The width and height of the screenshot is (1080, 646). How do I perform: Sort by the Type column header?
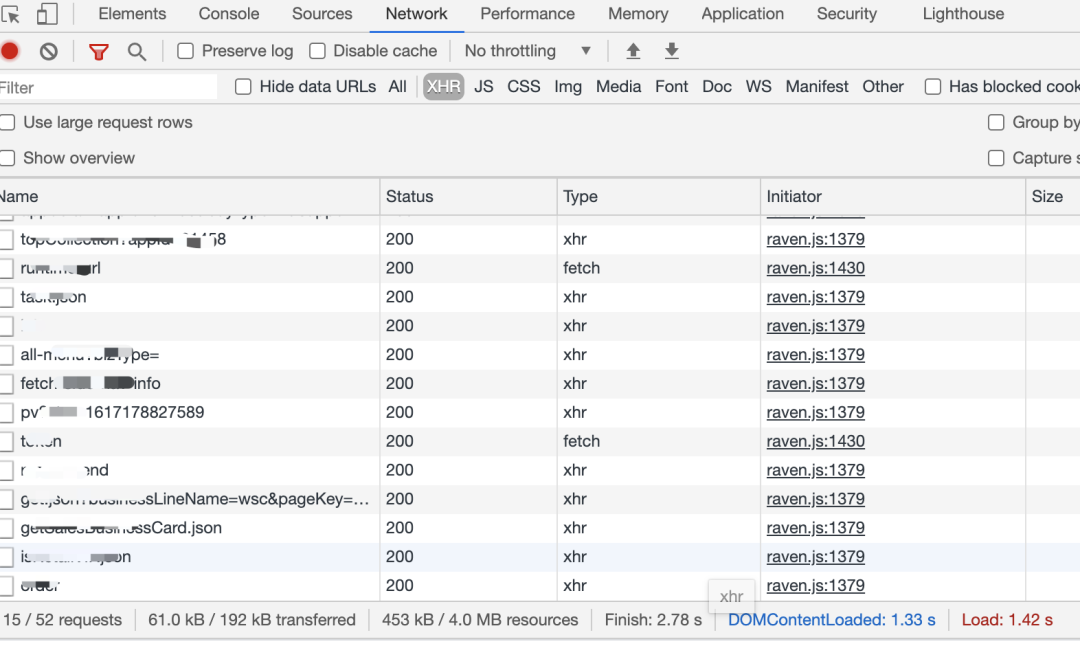658,196
